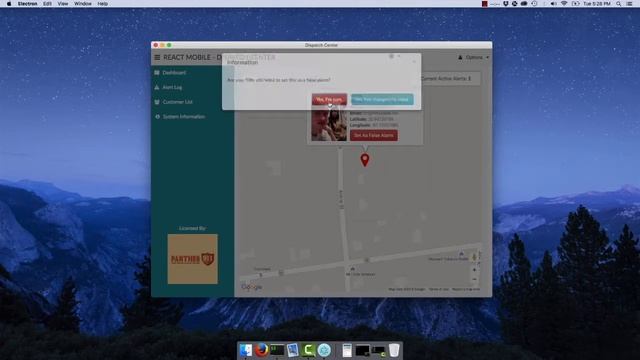Screen dimensions: 640x360
Task: Click the volume icon in menu bar
Action: [553, 4]
